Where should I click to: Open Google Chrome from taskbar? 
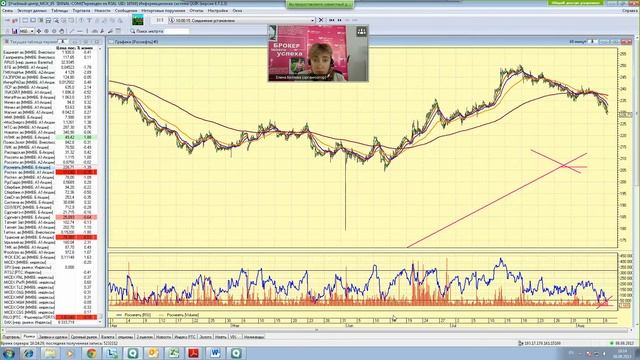(x=91, y=353)
